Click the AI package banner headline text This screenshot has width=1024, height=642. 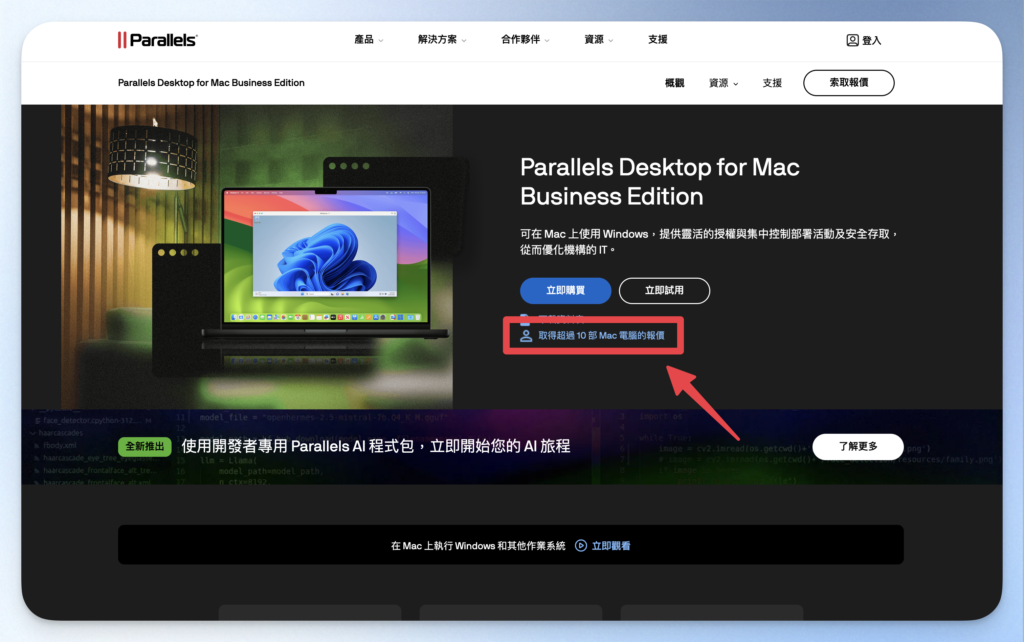click(376, 446)
